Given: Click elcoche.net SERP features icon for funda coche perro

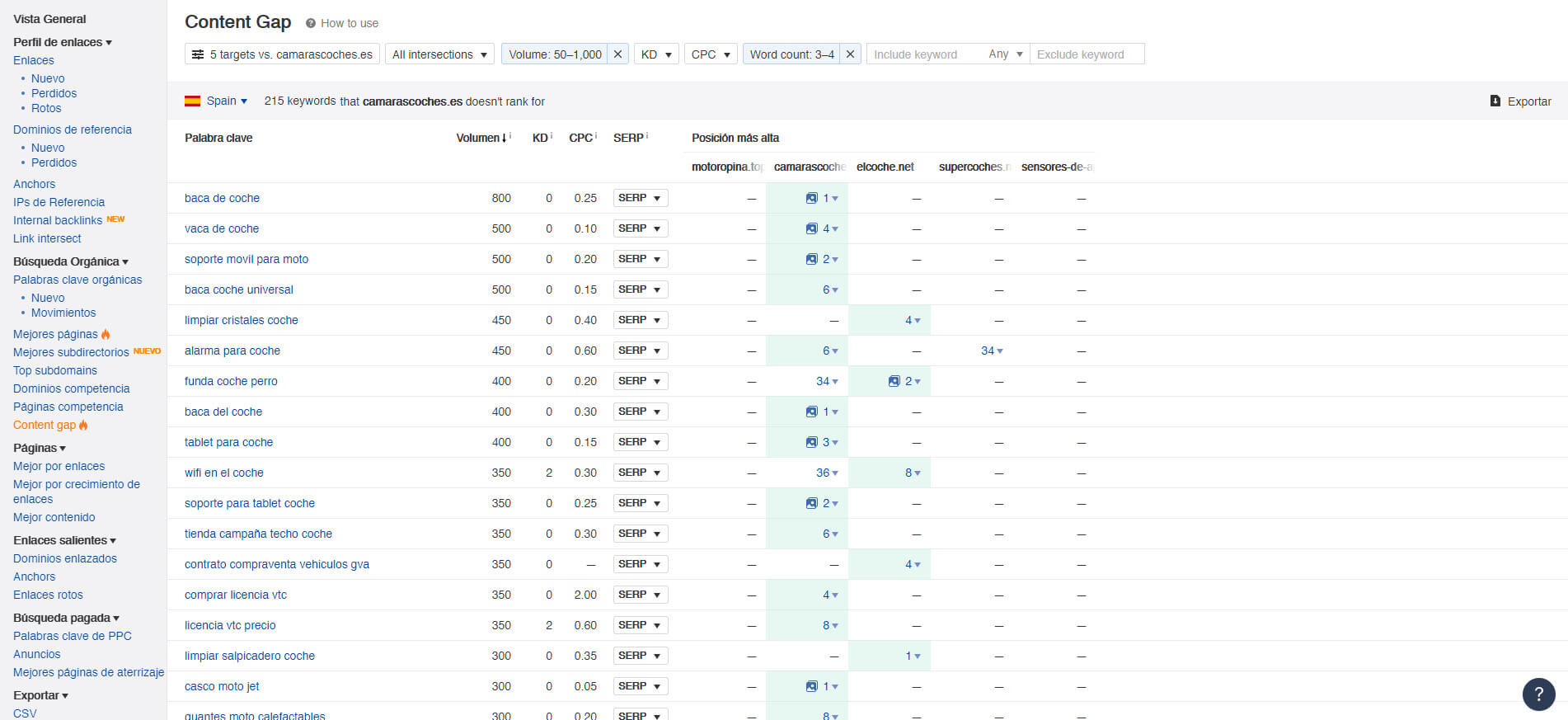Looking at the screenshot, I should coord(894,381).
